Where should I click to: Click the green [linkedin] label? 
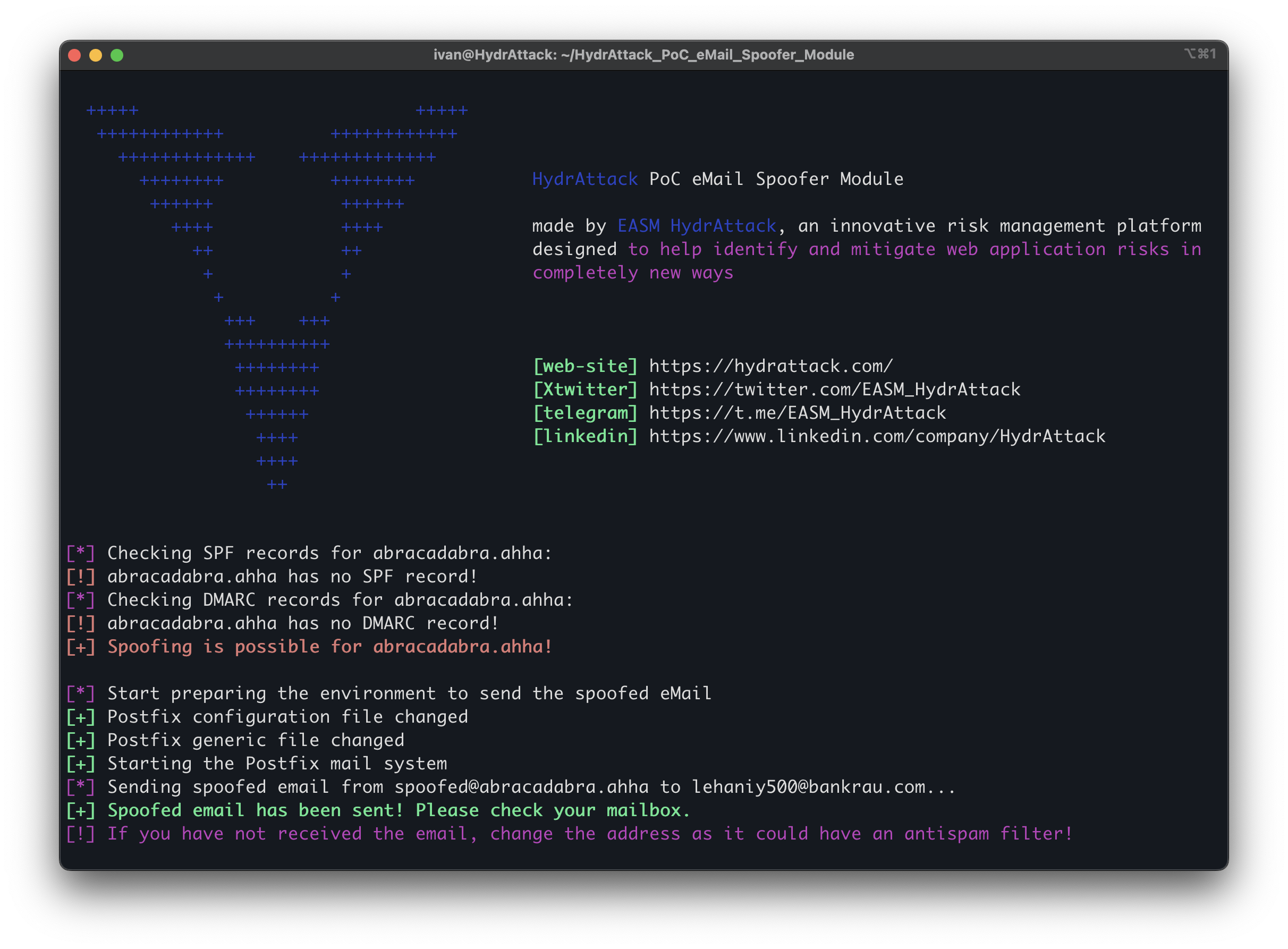tap(585, 437)
